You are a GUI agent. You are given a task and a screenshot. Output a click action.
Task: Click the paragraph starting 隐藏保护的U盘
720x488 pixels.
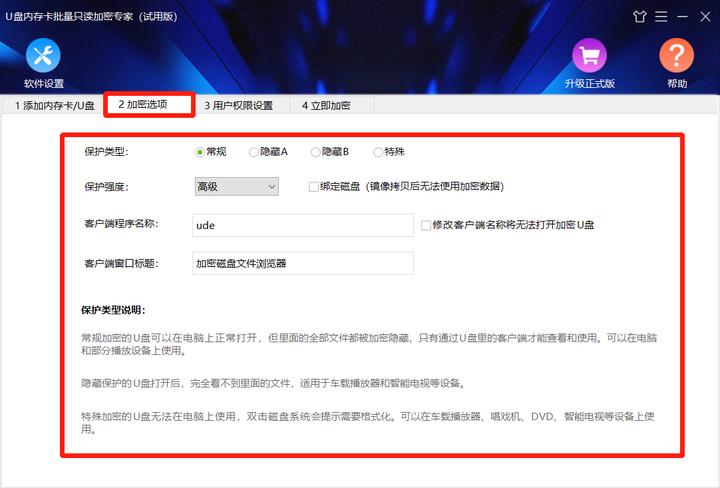pos(274,383)
